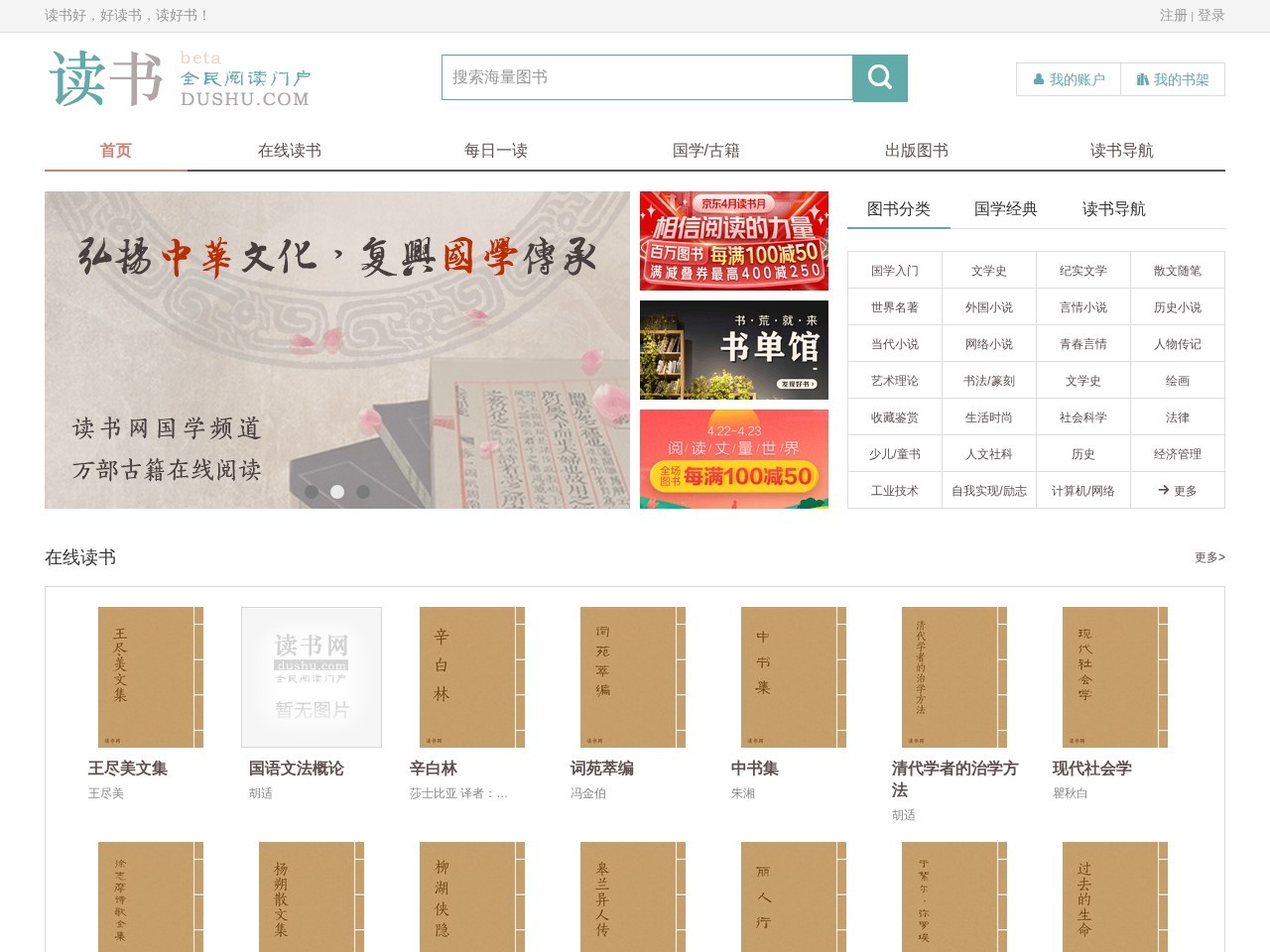Click the magnifier search button

pyautogui.click(x=880, y=77)
